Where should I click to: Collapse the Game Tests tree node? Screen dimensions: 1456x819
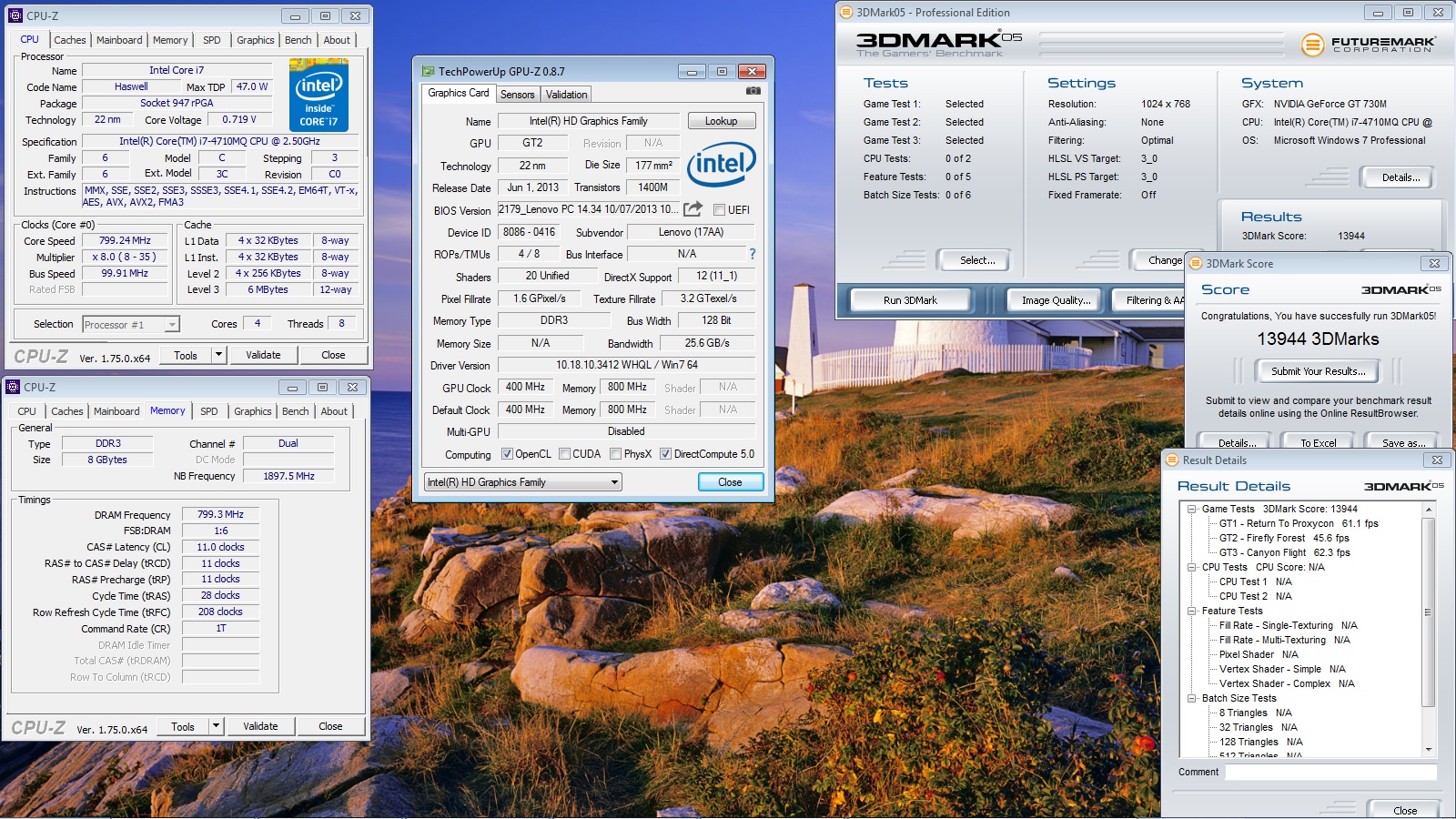pos(1191,510)
